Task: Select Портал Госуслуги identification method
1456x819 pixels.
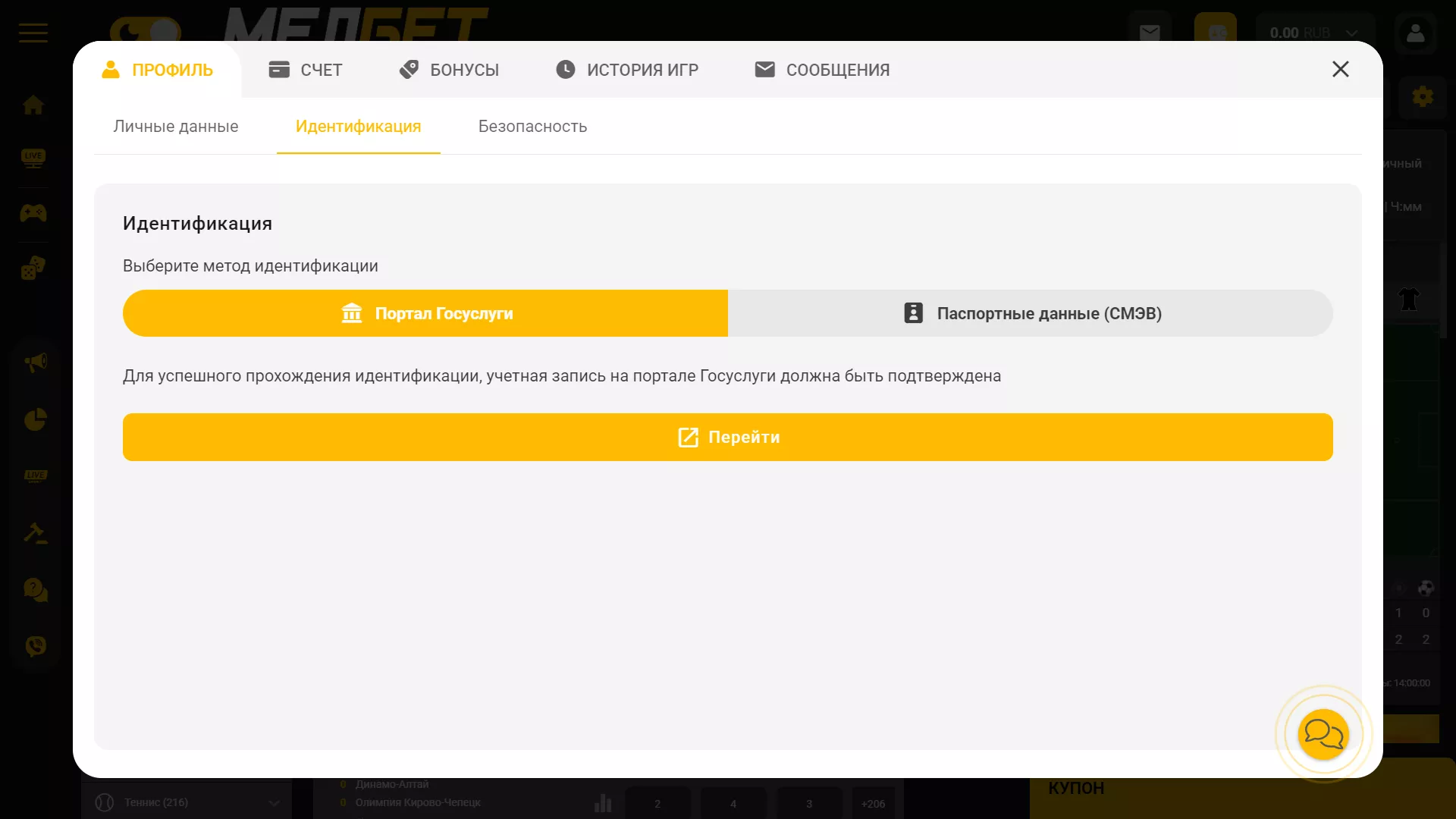Action: [x=425, y=313]
